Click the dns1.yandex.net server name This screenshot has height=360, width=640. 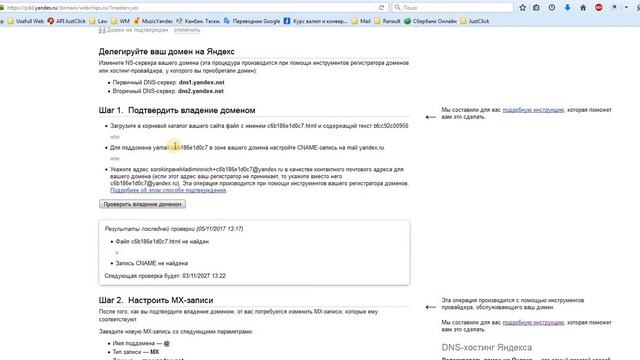(x=201, y=82)
